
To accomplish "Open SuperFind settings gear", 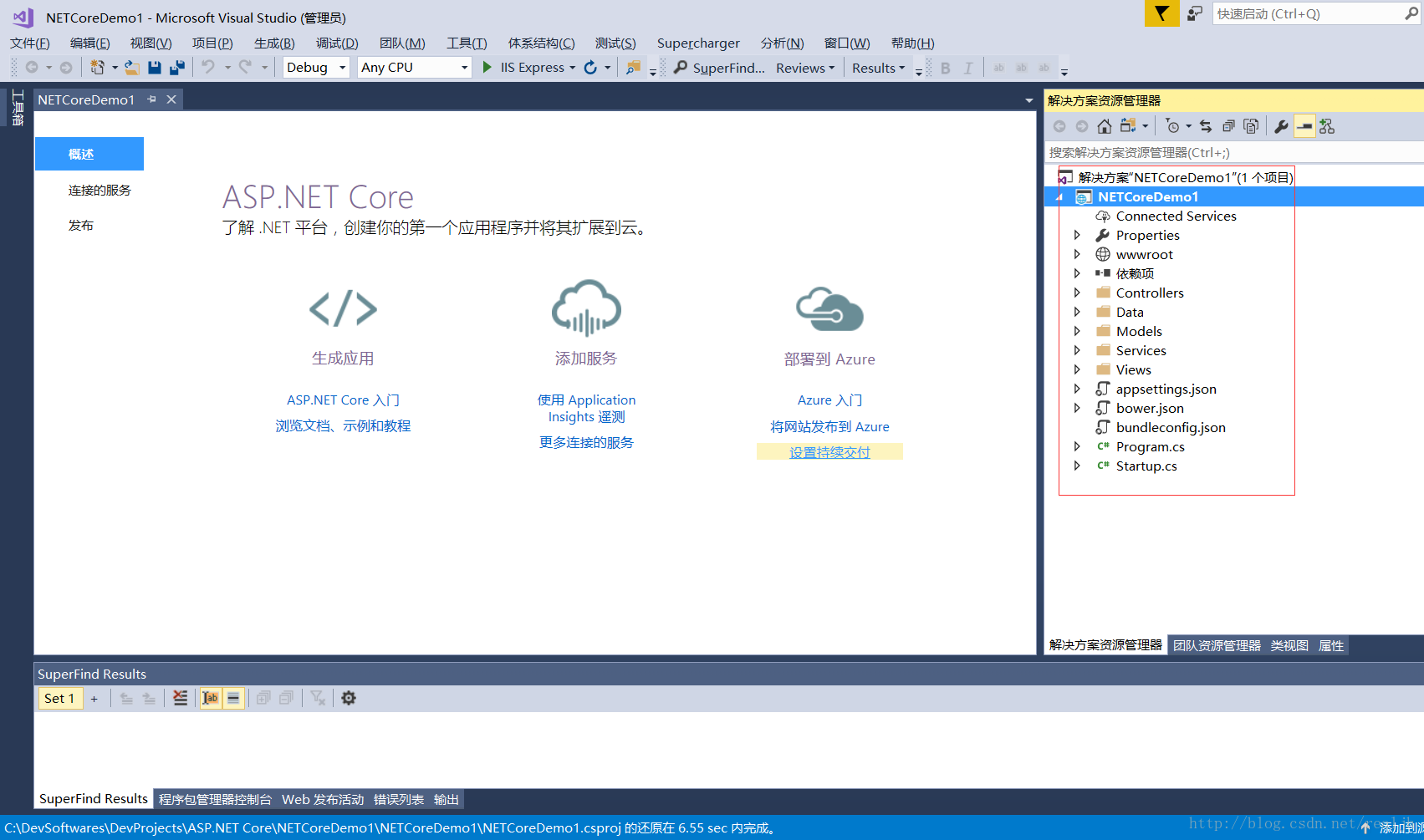I will 349,698.
